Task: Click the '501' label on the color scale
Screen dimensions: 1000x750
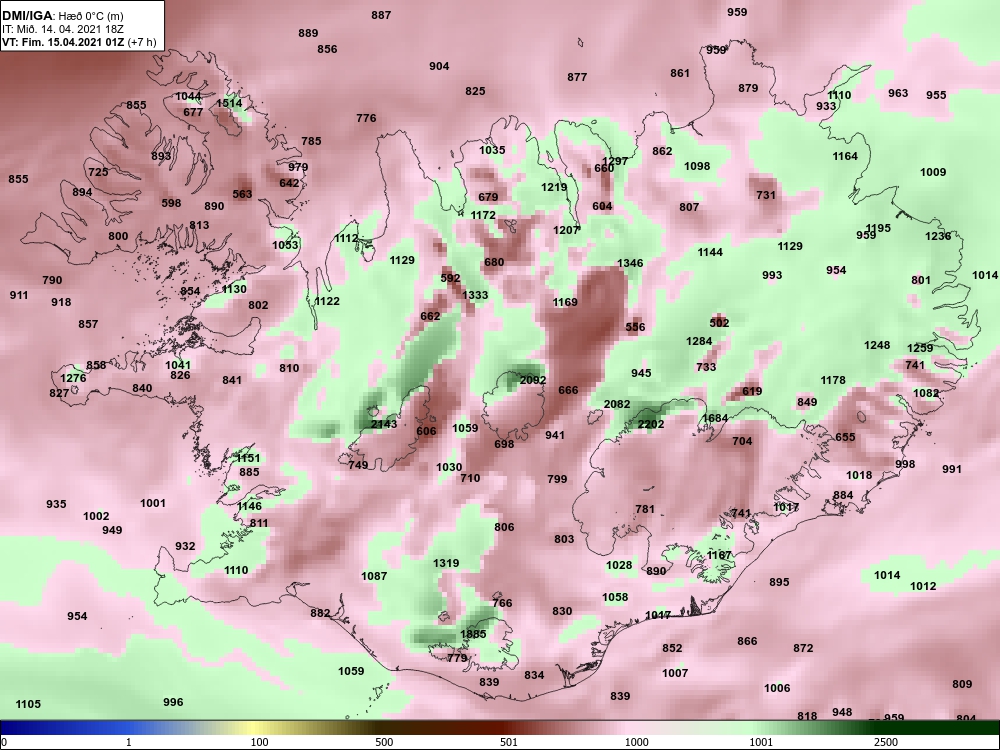Action: pos(508,742)
